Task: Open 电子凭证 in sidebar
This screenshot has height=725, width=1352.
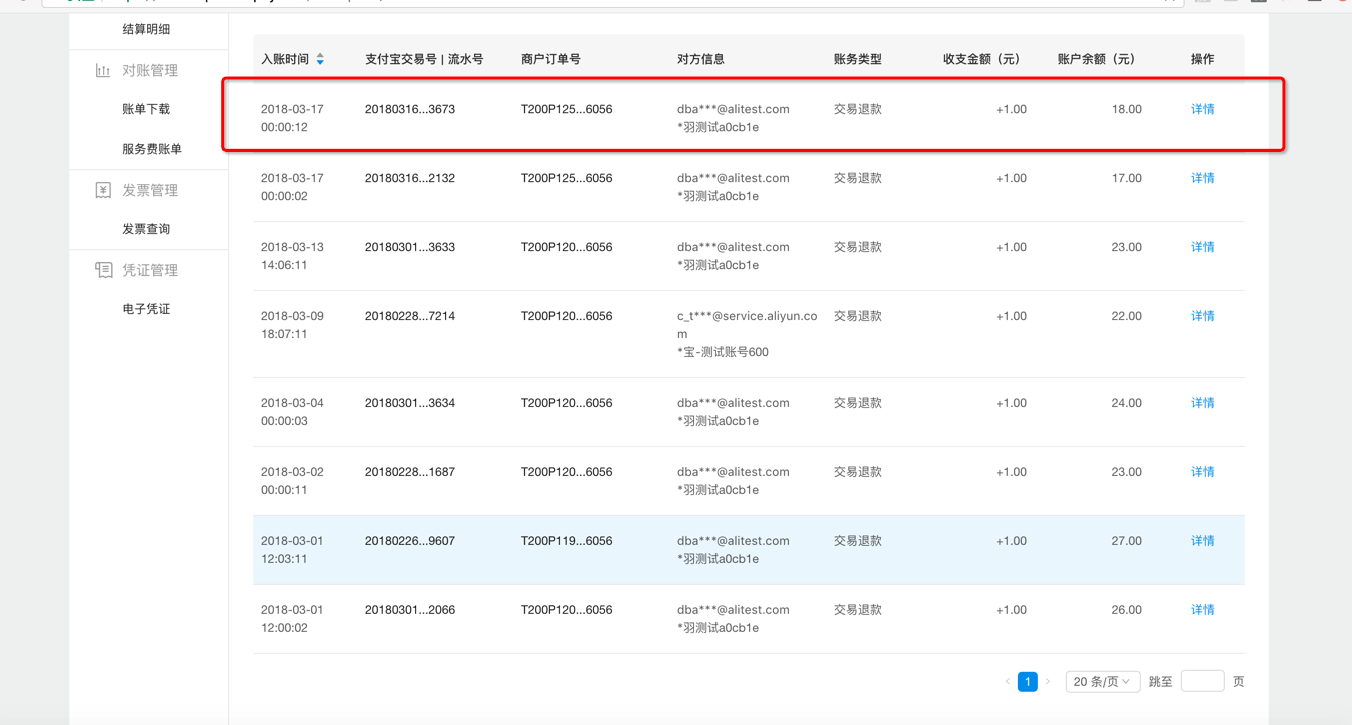Action: tap(146, 309)
